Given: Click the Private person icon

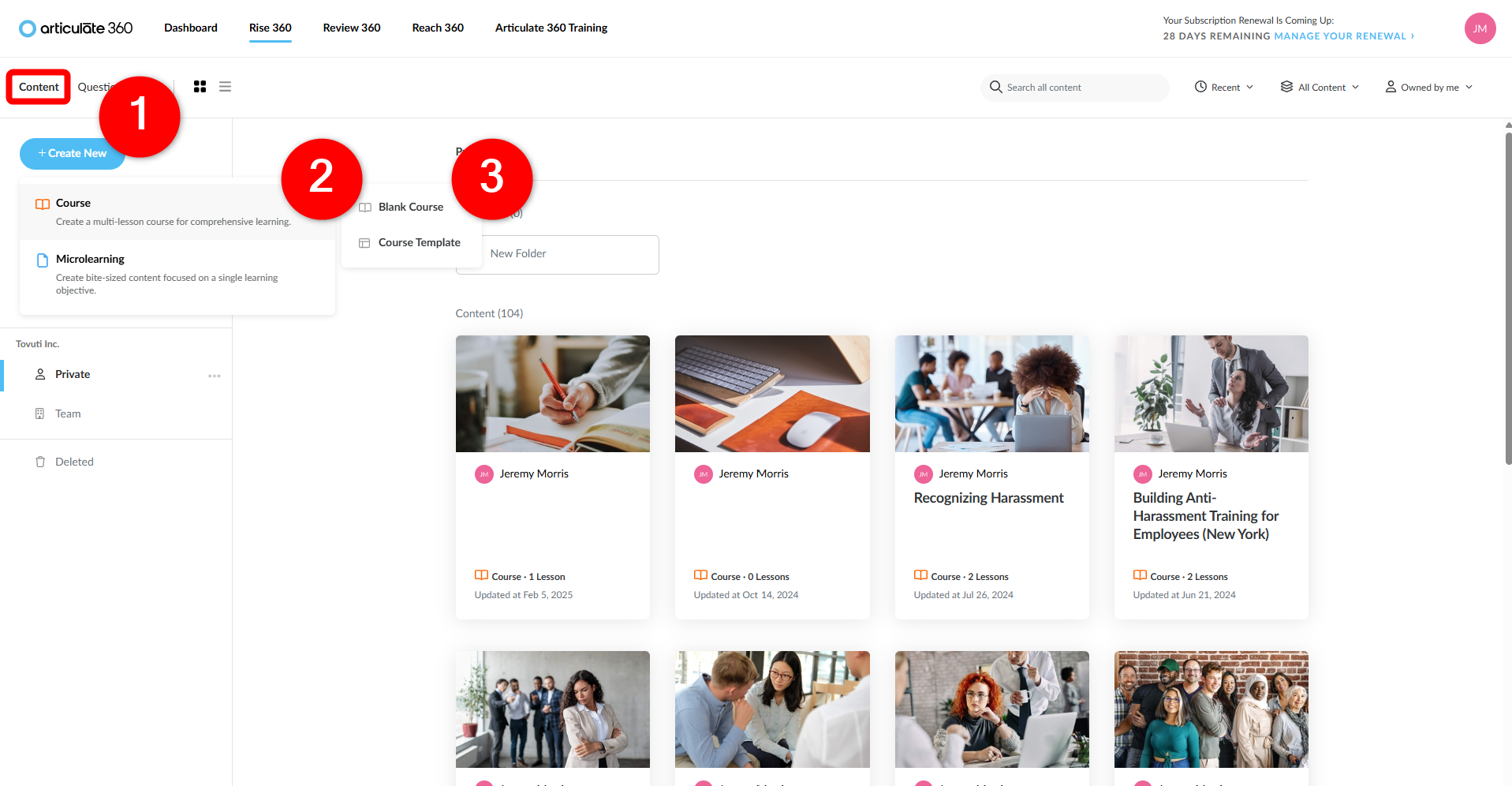Looking at the screenshot, I should [x=40, y=374].
